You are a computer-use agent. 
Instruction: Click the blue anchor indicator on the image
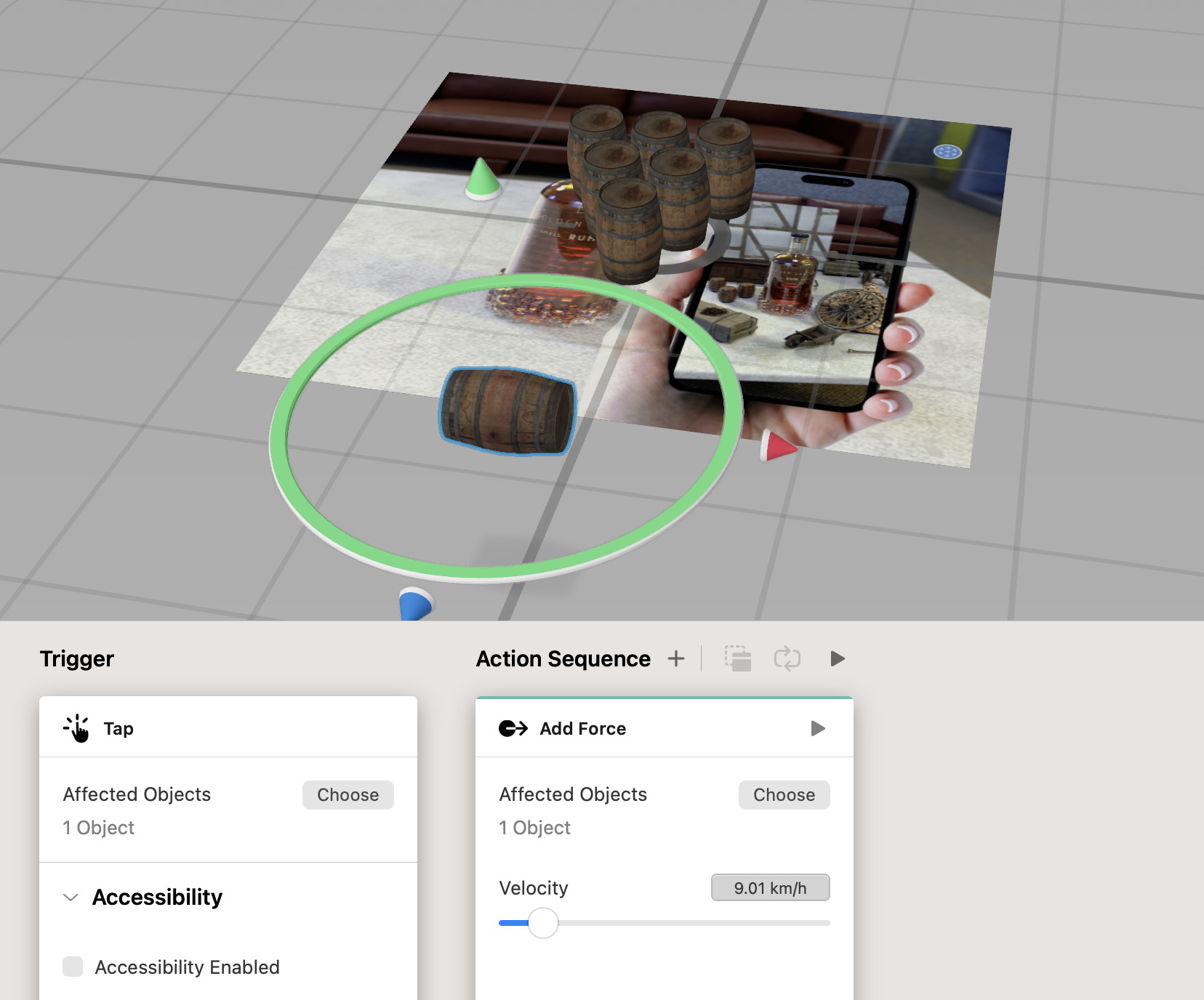coord(947,152)
